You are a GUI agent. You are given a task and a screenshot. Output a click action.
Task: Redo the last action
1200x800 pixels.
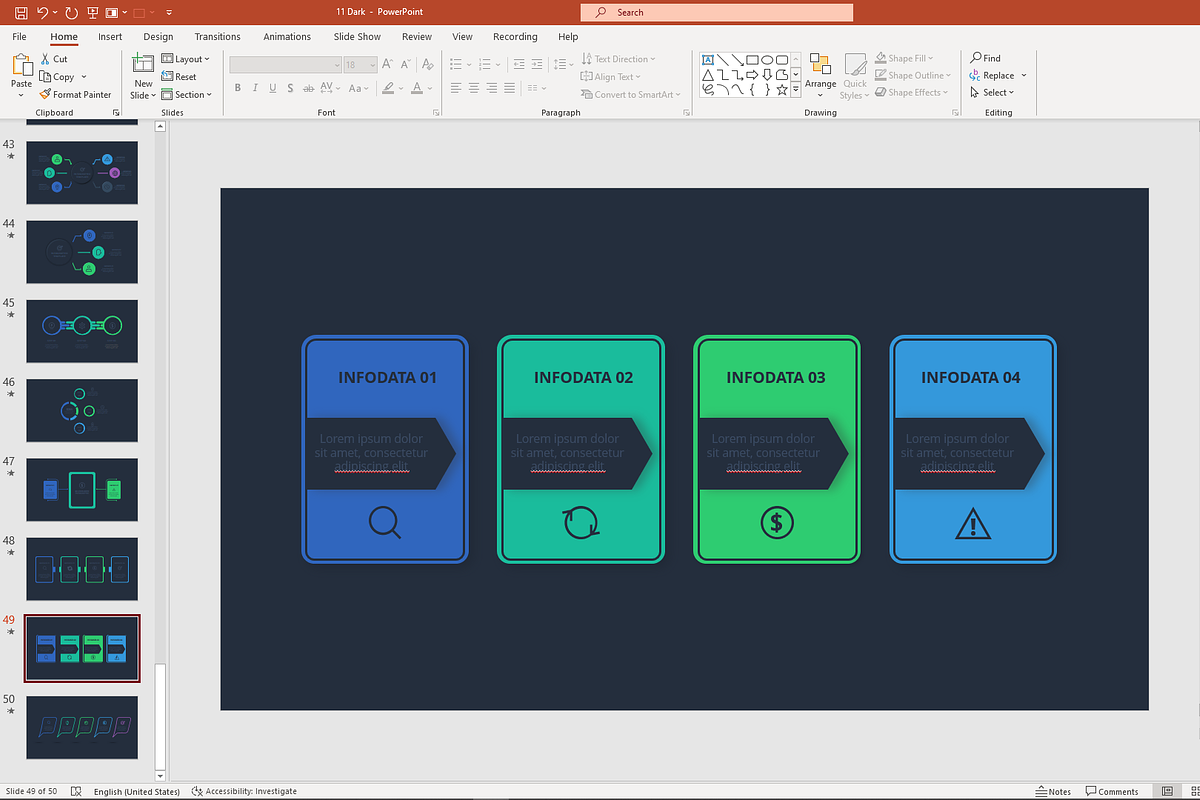[70, 13]
